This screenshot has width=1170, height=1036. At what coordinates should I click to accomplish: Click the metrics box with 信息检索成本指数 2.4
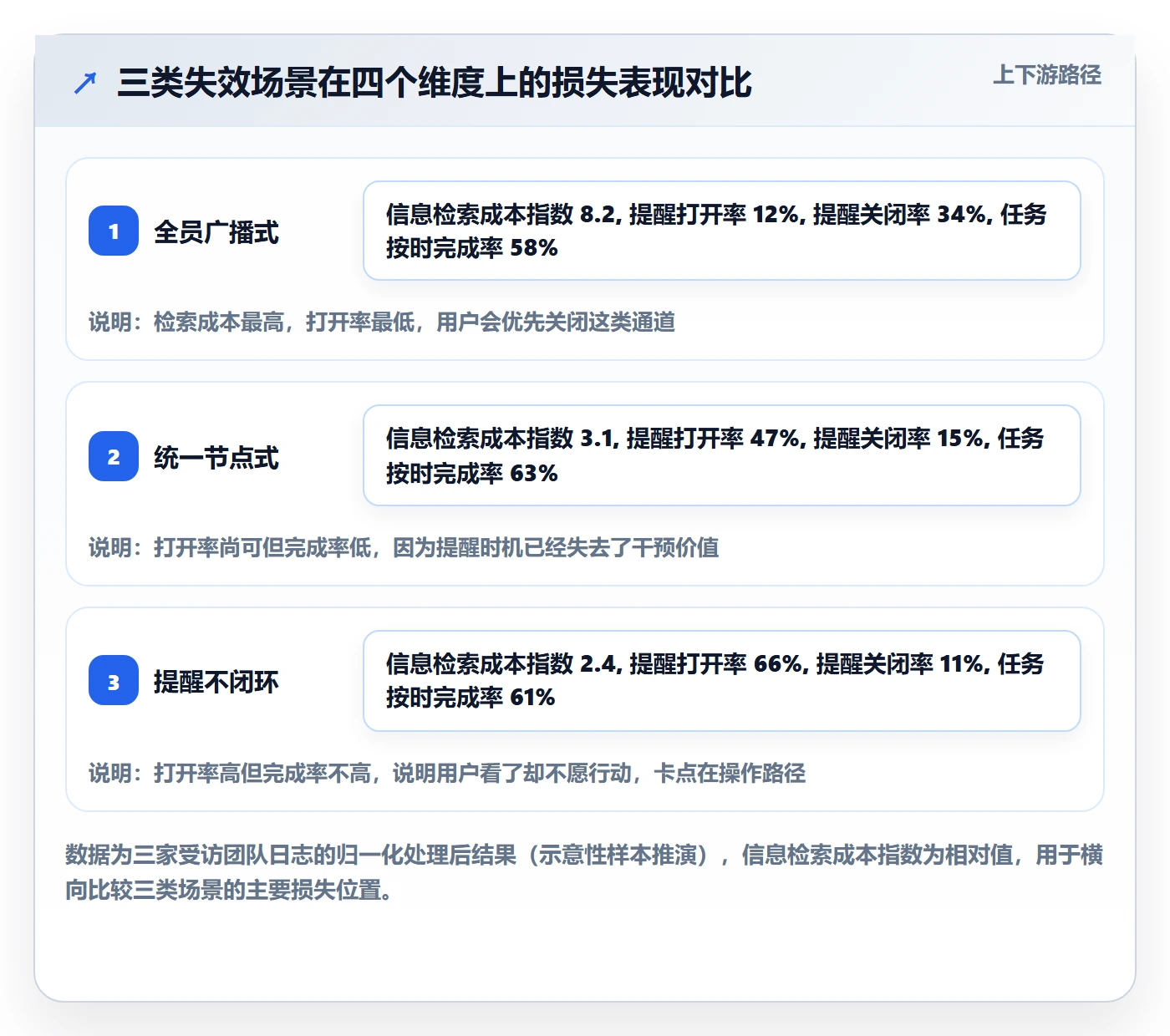point(722,681)
